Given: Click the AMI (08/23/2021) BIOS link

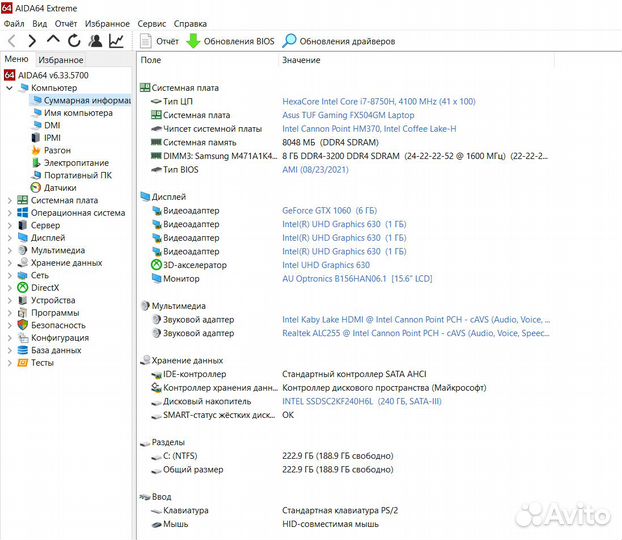Looking at the screenshot, I should click(x=315, y=169).
